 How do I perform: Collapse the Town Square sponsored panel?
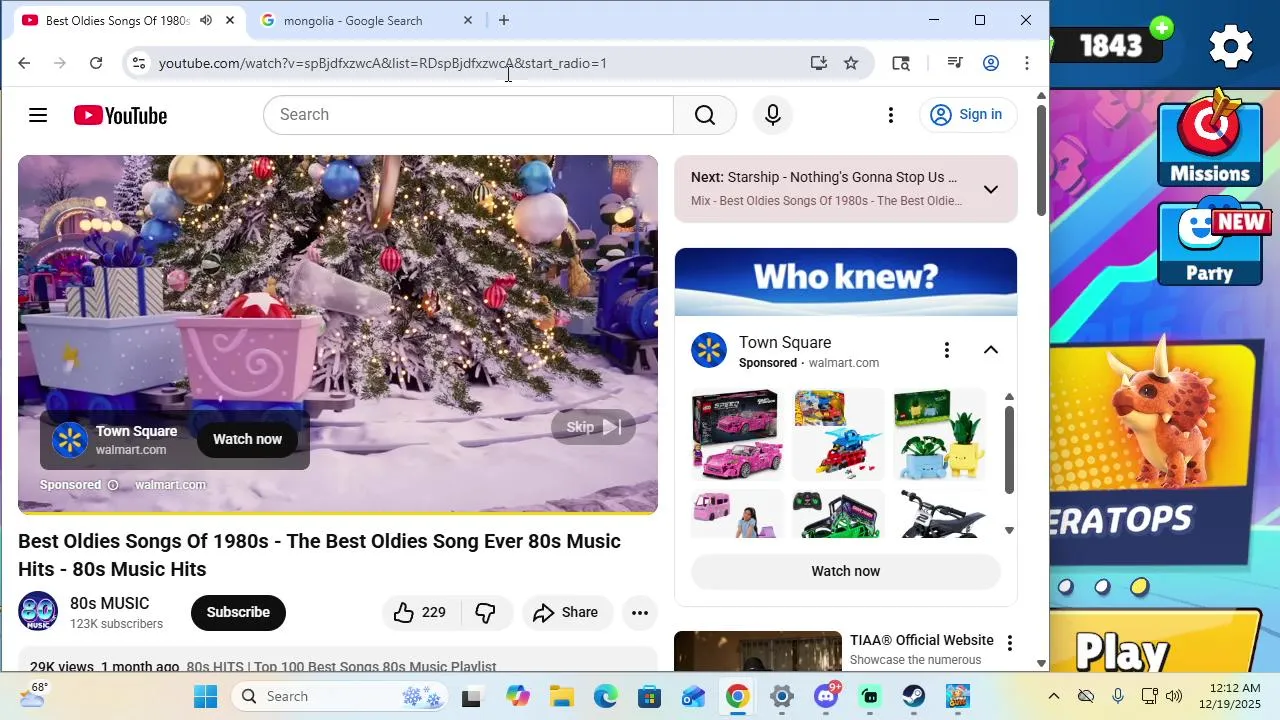pos(991,350)
